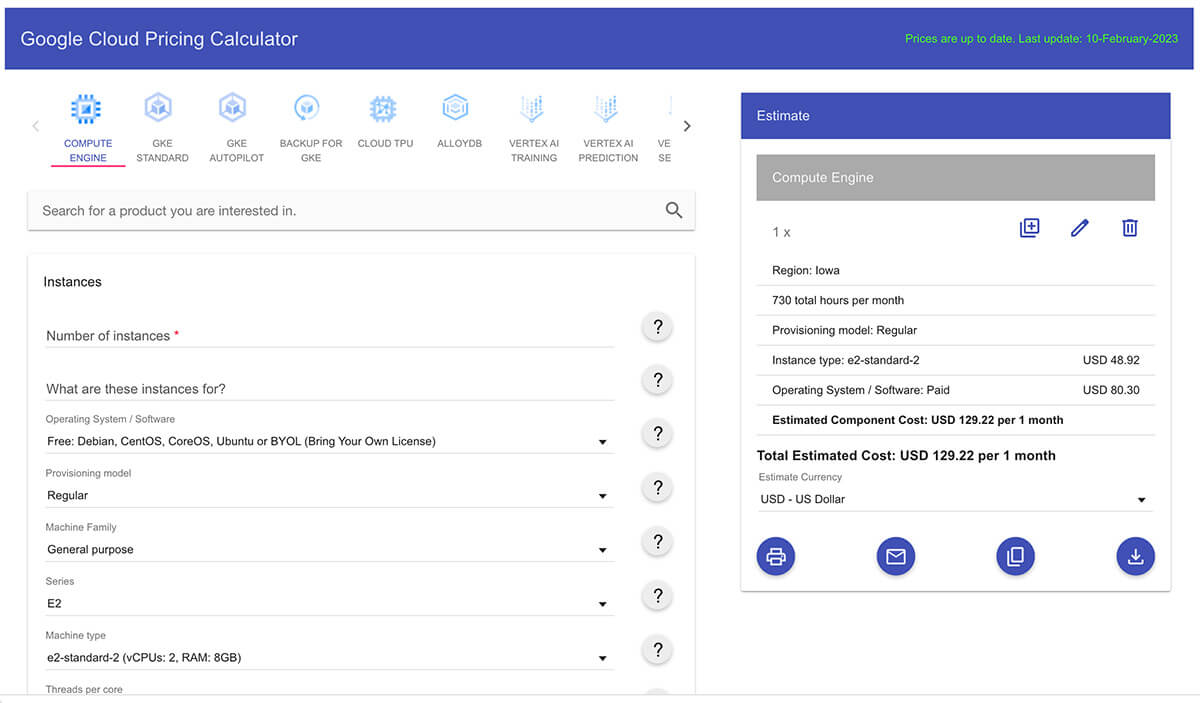Open the Vertex AI Training tab
The height and width of the screenshot is (703, 1200).
[x=533, y=127]
